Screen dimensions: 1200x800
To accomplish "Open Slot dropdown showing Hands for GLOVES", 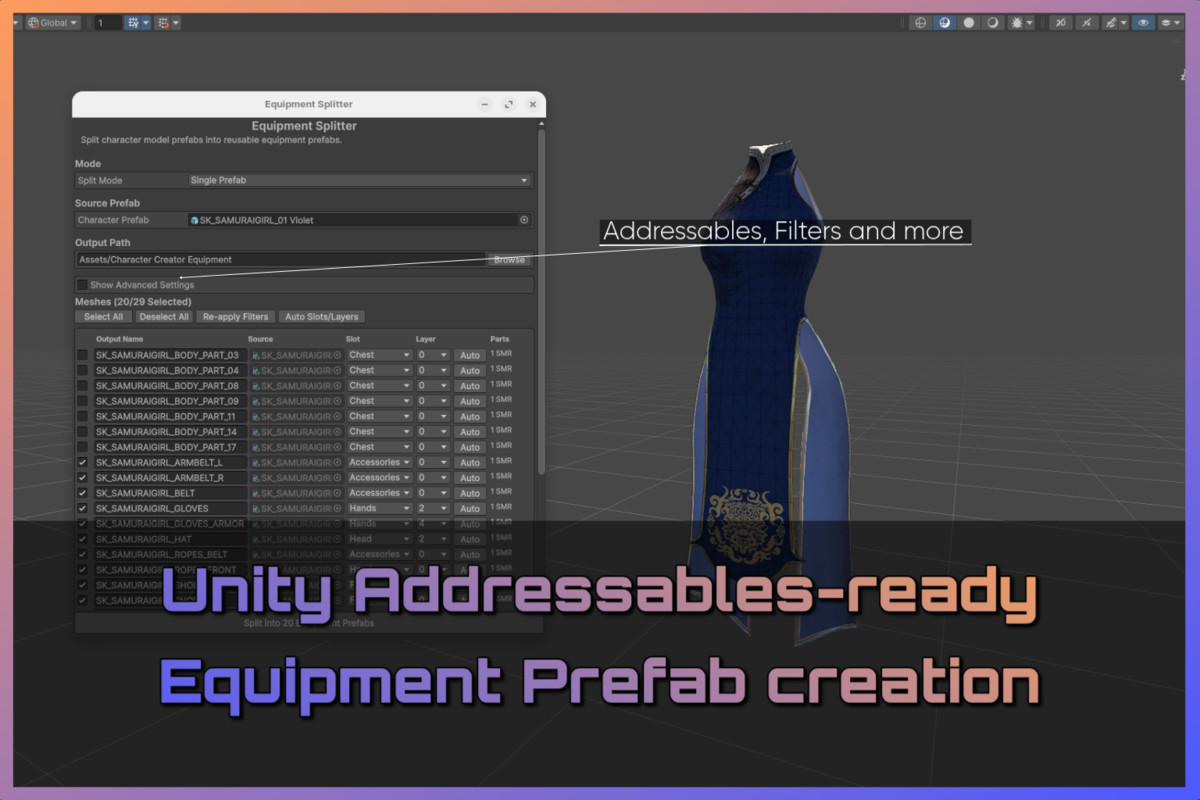I will [379, 508].
